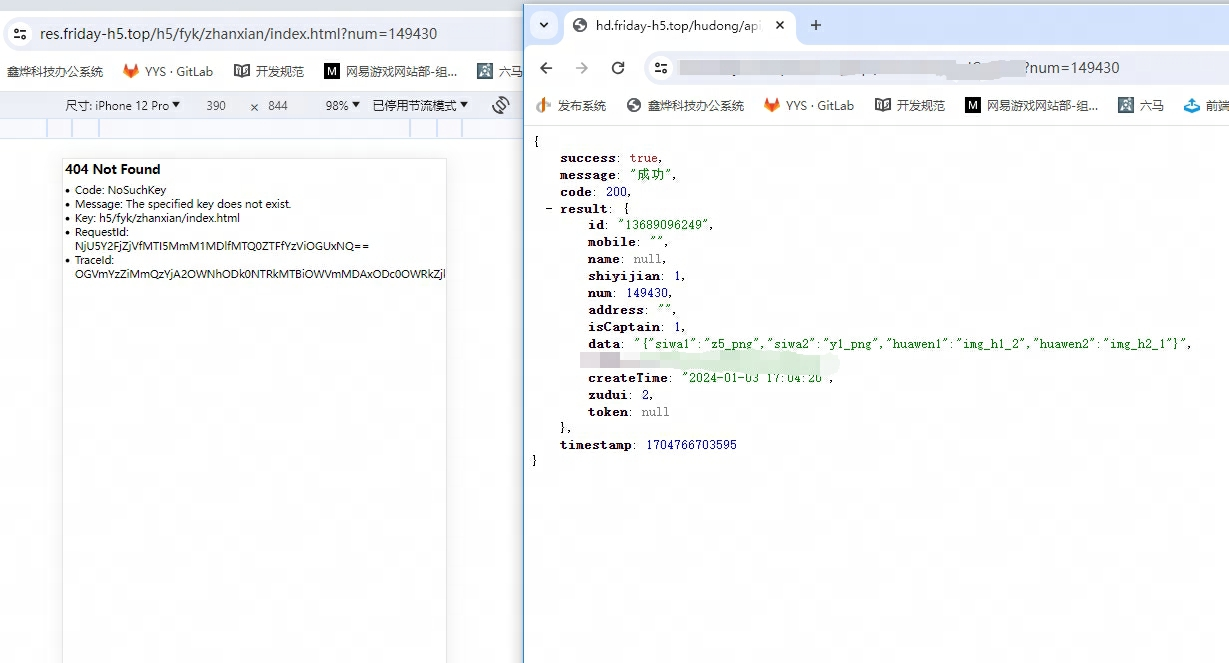Open the 98% zoom dropdown

(342, 105)
